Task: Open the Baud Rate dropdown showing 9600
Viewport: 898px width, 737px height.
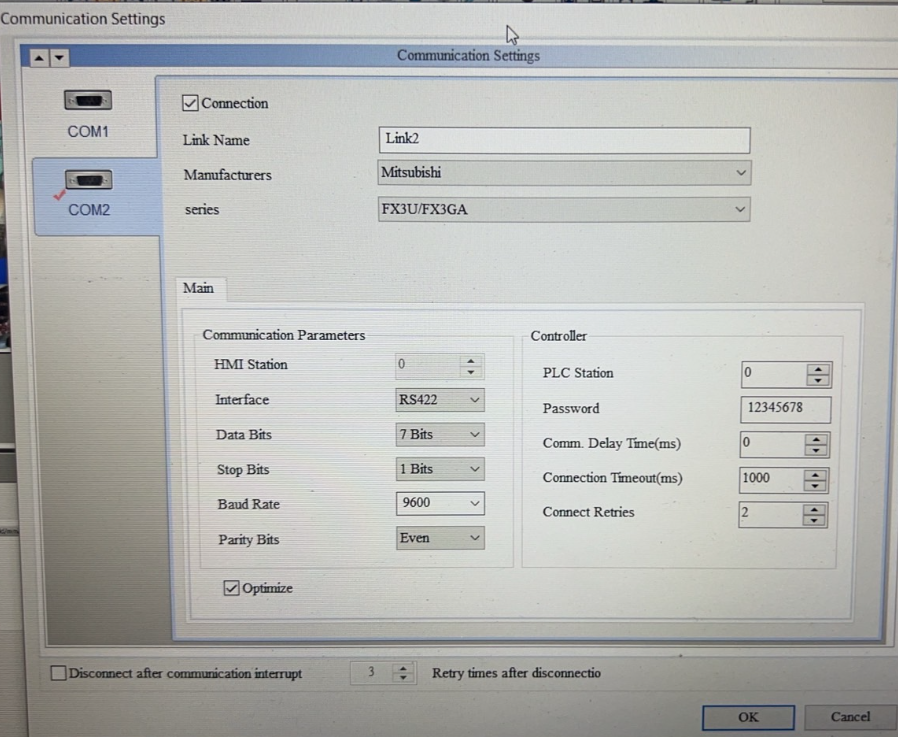Action: [x=440, y=503]
